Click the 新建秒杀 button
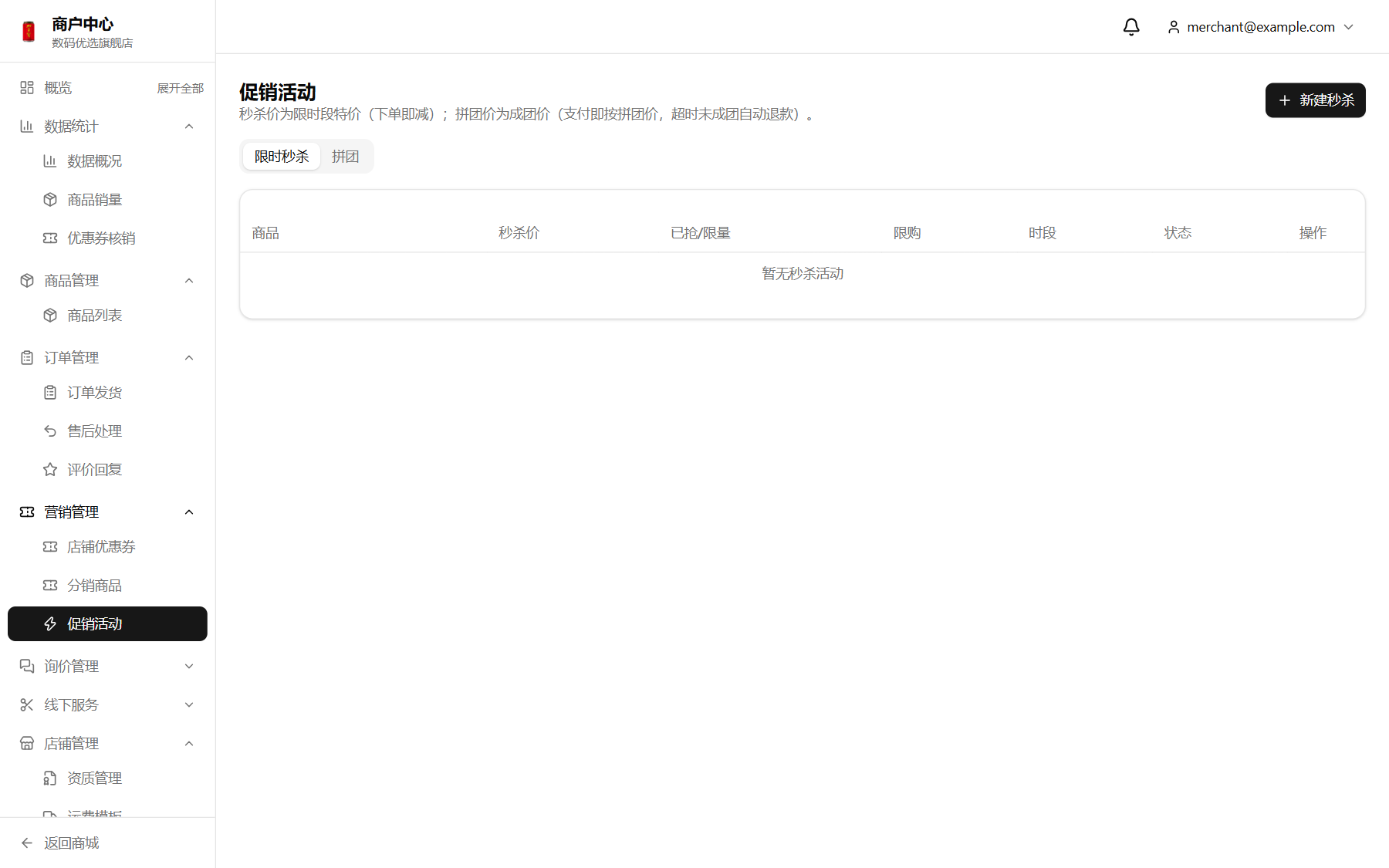Image resolution: width=1389 pixels, height=868 pixels. (x=1316, y=100)
